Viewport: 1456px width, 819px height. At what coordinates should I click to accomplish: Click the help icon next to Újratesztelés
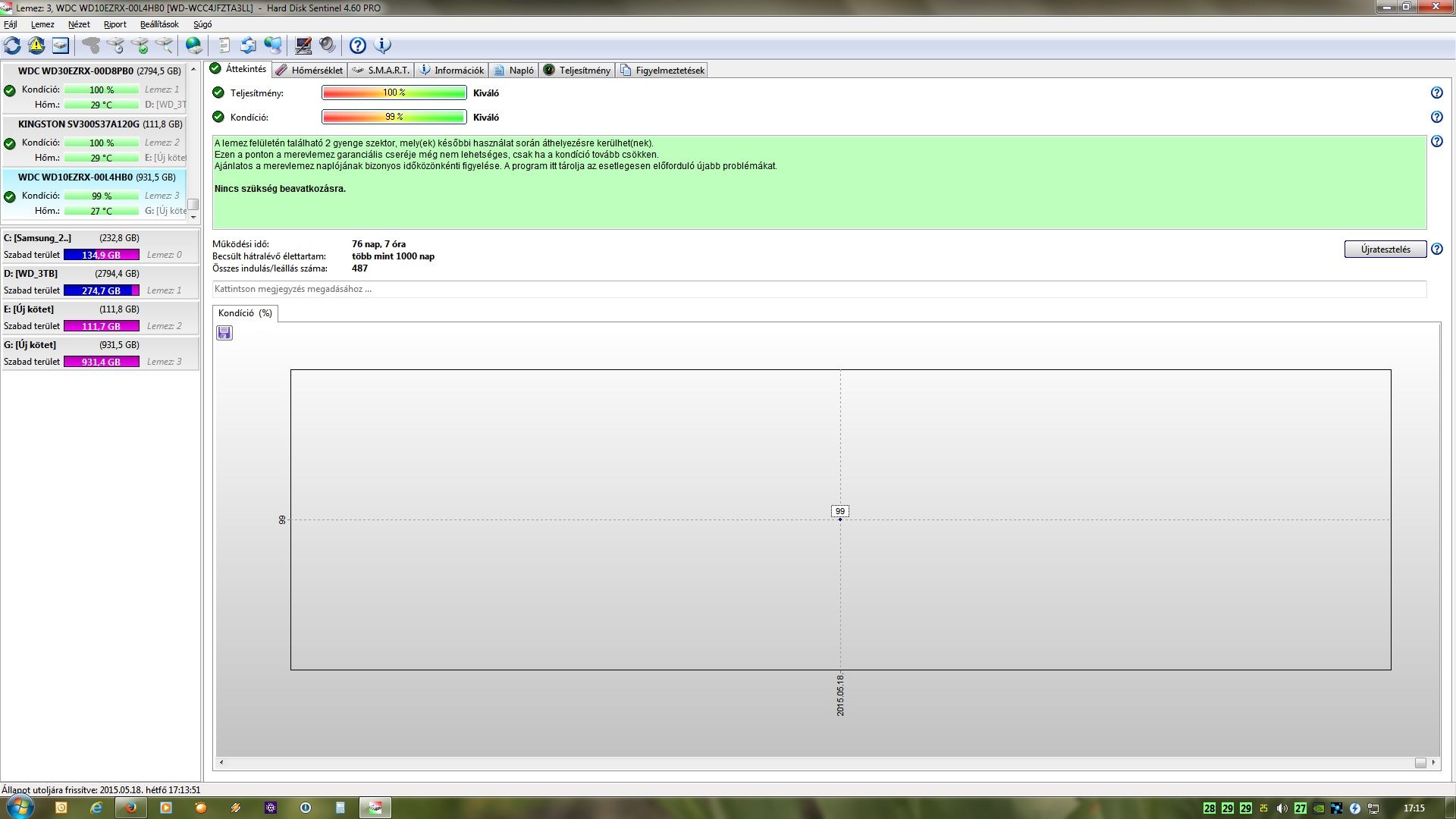tap(1436, 249)
